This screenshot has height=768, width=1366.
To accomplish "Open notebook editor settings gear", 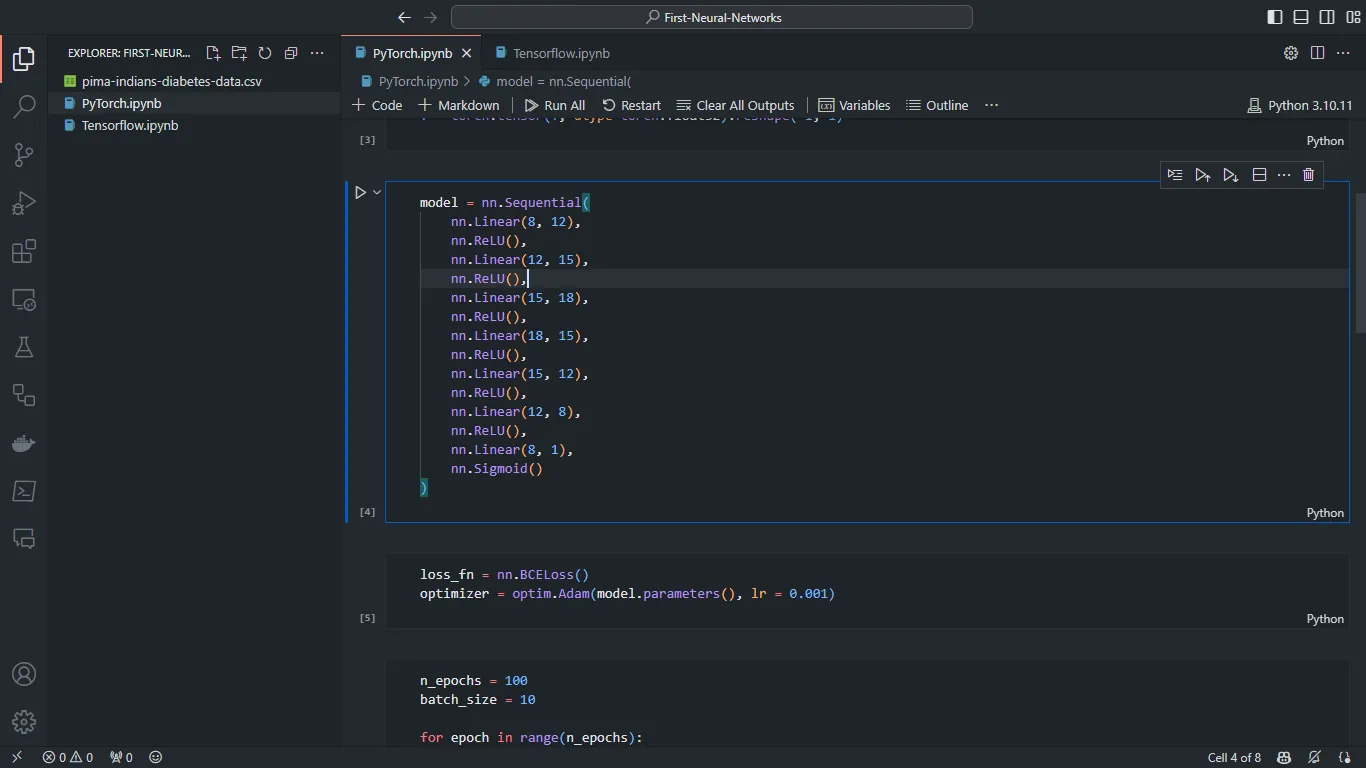I will point(1291,53).
